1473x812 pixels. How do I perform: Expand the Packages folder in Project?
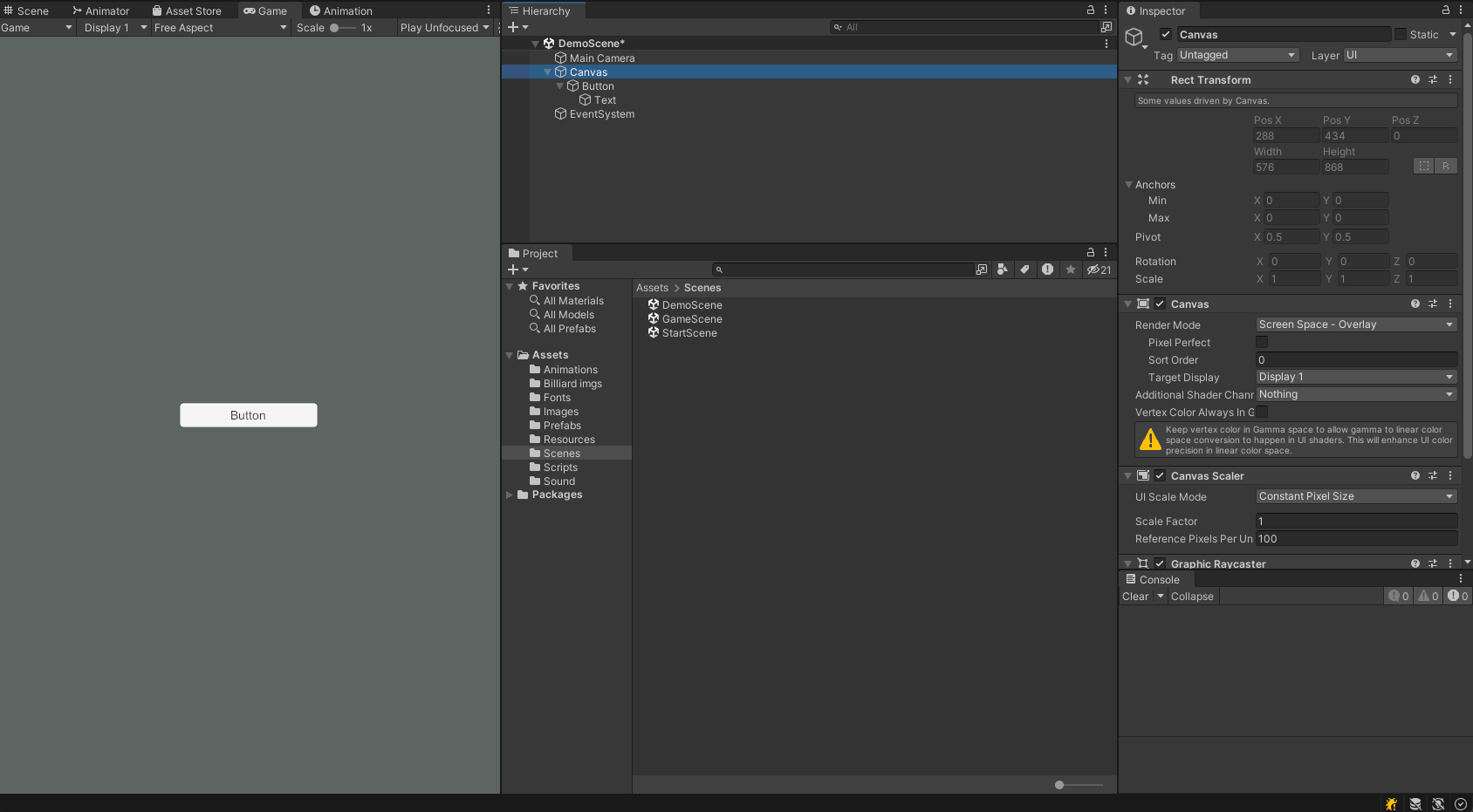pos(510,495)
